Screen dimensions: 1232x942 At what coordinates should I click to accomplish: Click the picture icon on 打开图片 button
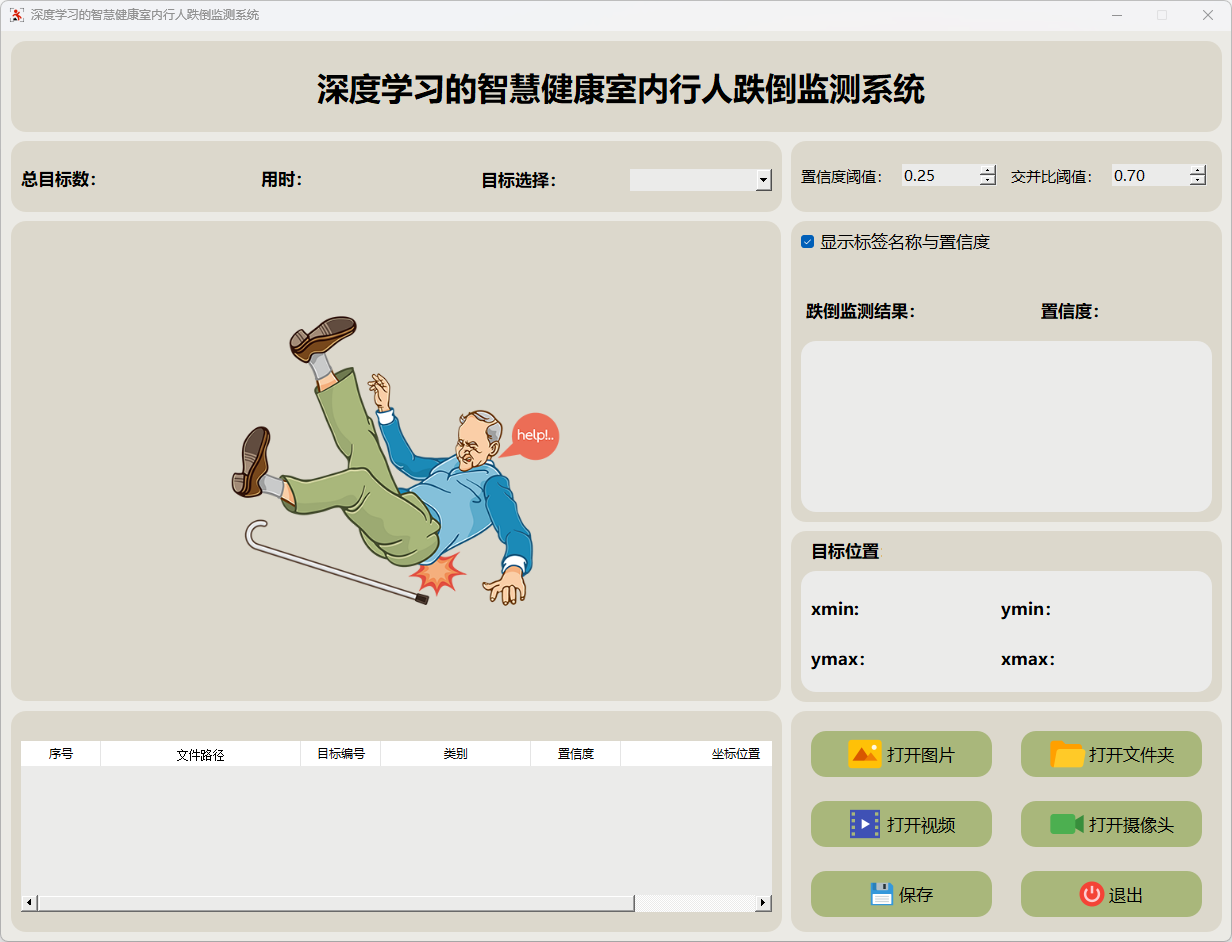coord(864,754)
